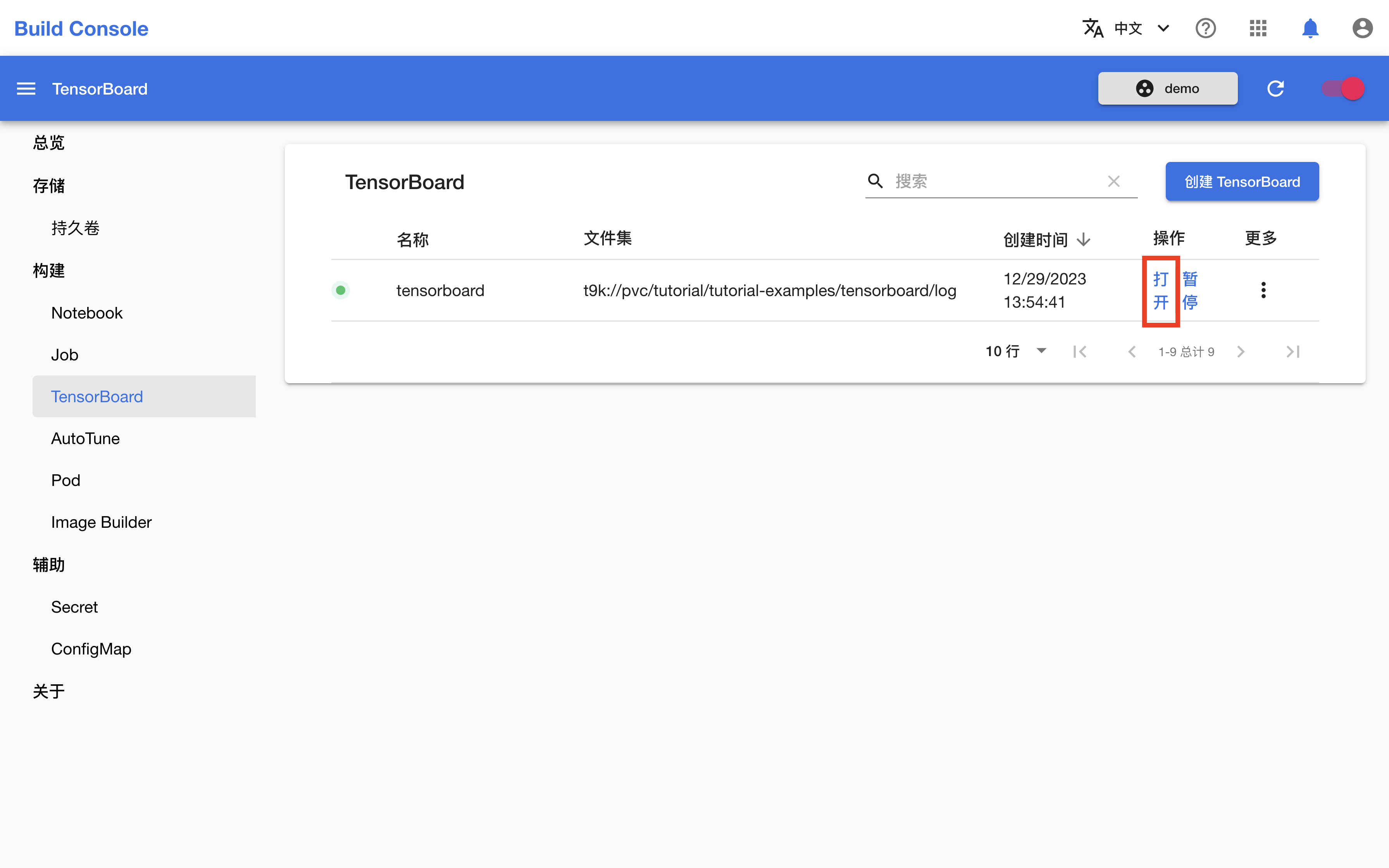Click the t9k://pvc/tutorial log path cell

click(x=770, y=291)
